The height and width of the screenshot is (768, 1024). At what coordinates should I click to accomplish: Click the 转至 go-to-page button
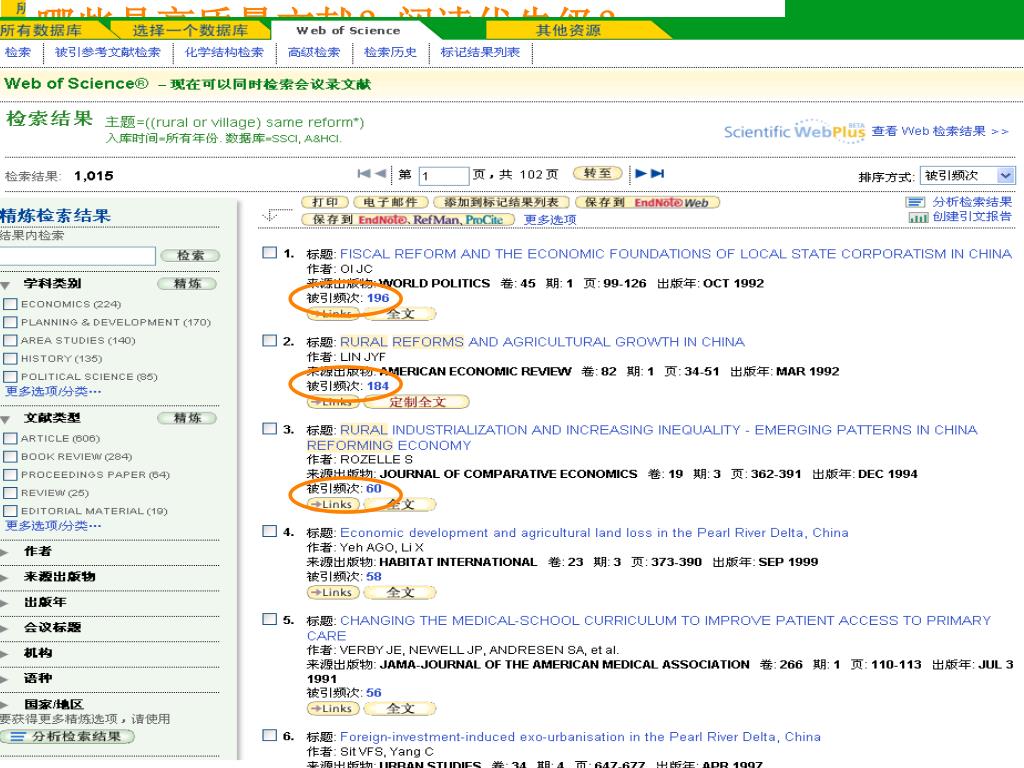coord(598,174)
